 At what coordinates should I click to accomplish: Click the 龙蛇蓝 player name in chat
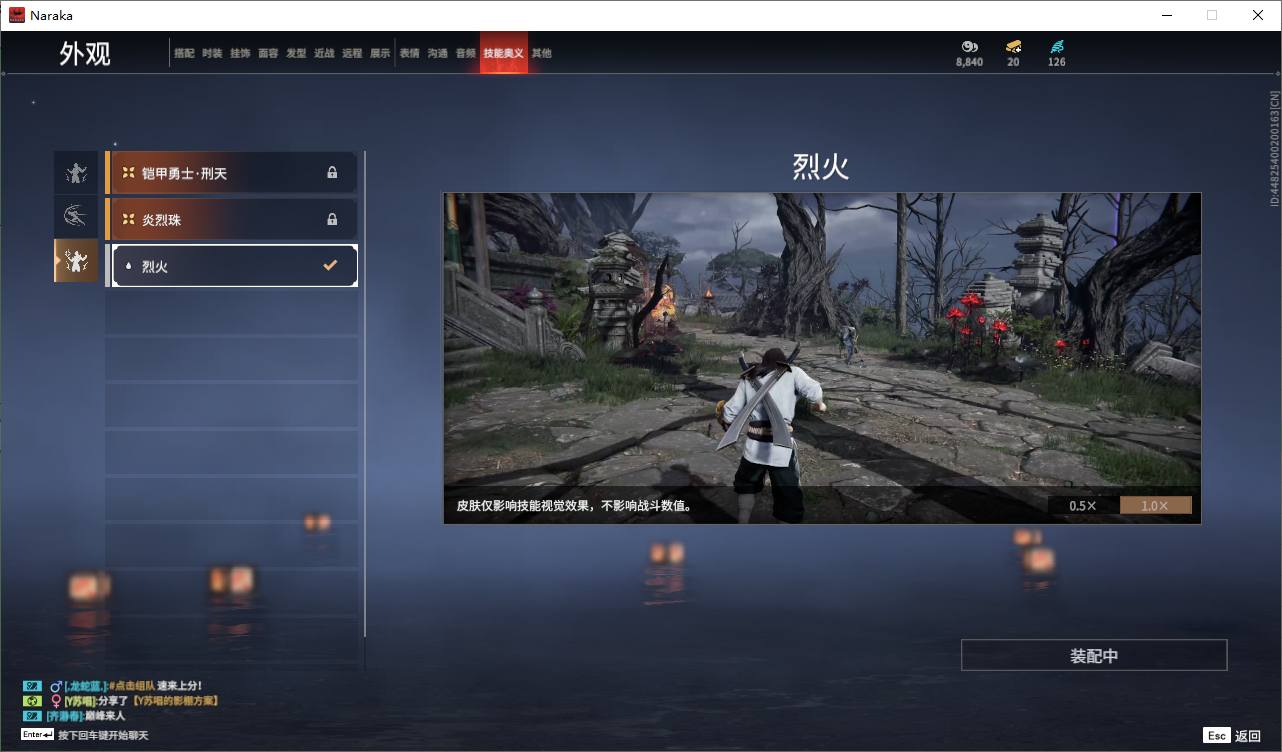(x=86, y=686)
